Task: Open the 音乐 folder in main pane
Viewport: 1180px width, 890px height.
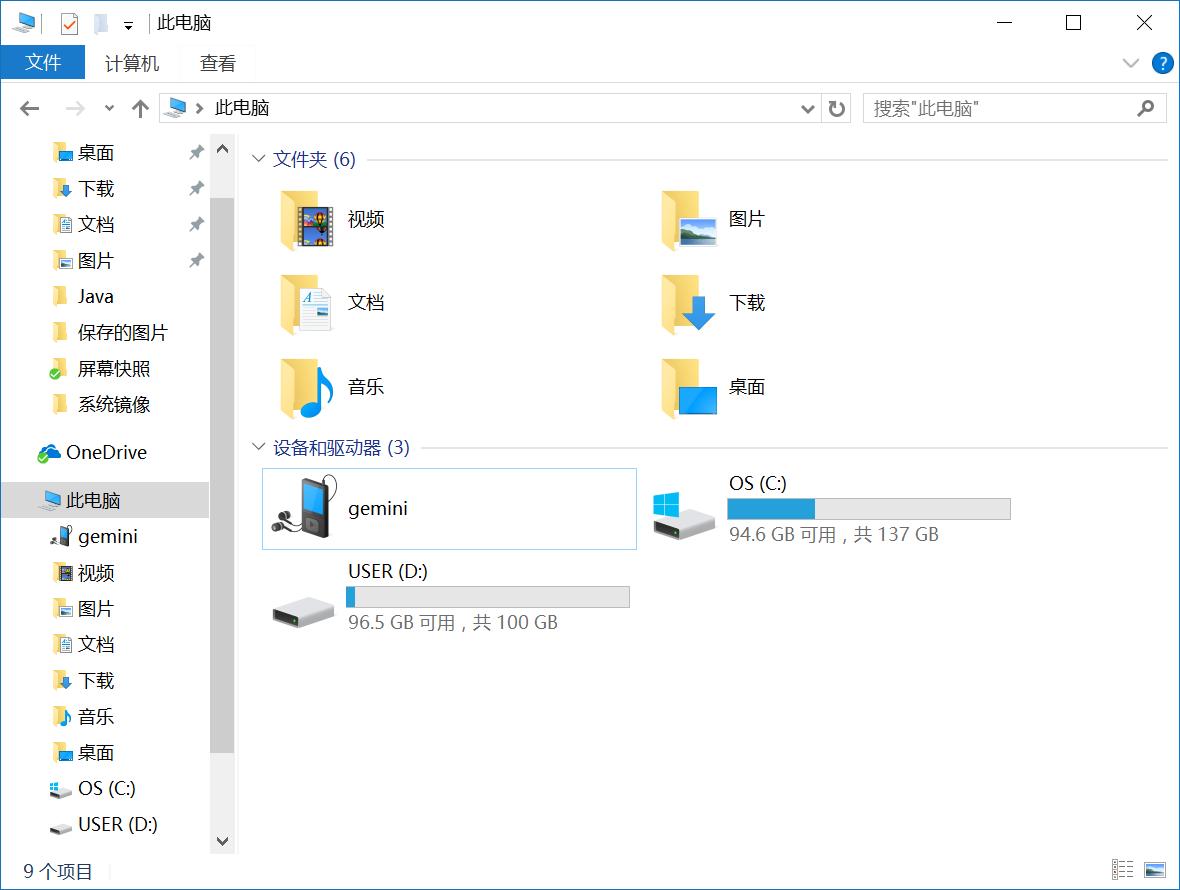Action: point(306,388)
